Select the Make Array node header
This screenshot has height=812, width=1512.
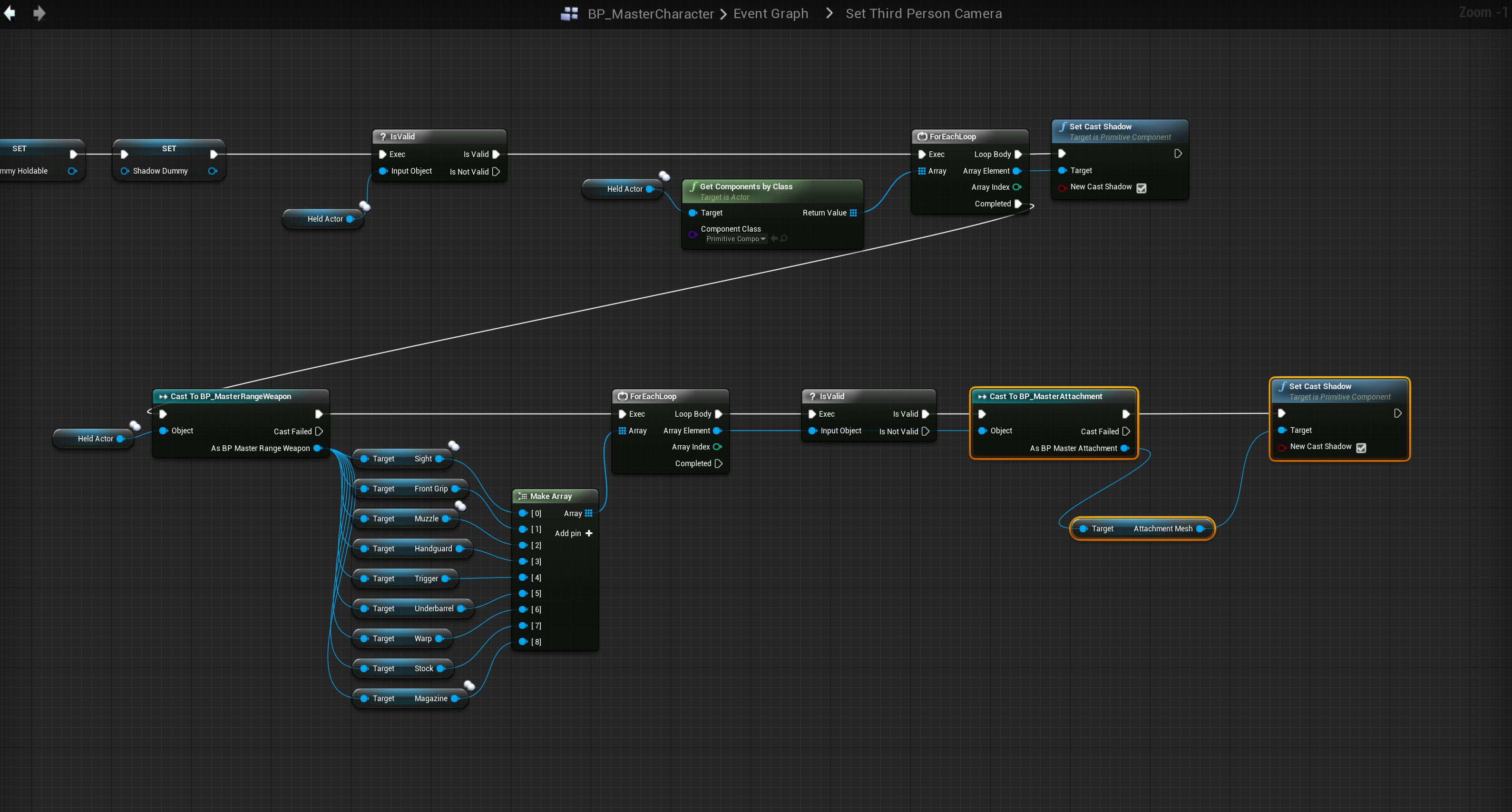[551, 496]
